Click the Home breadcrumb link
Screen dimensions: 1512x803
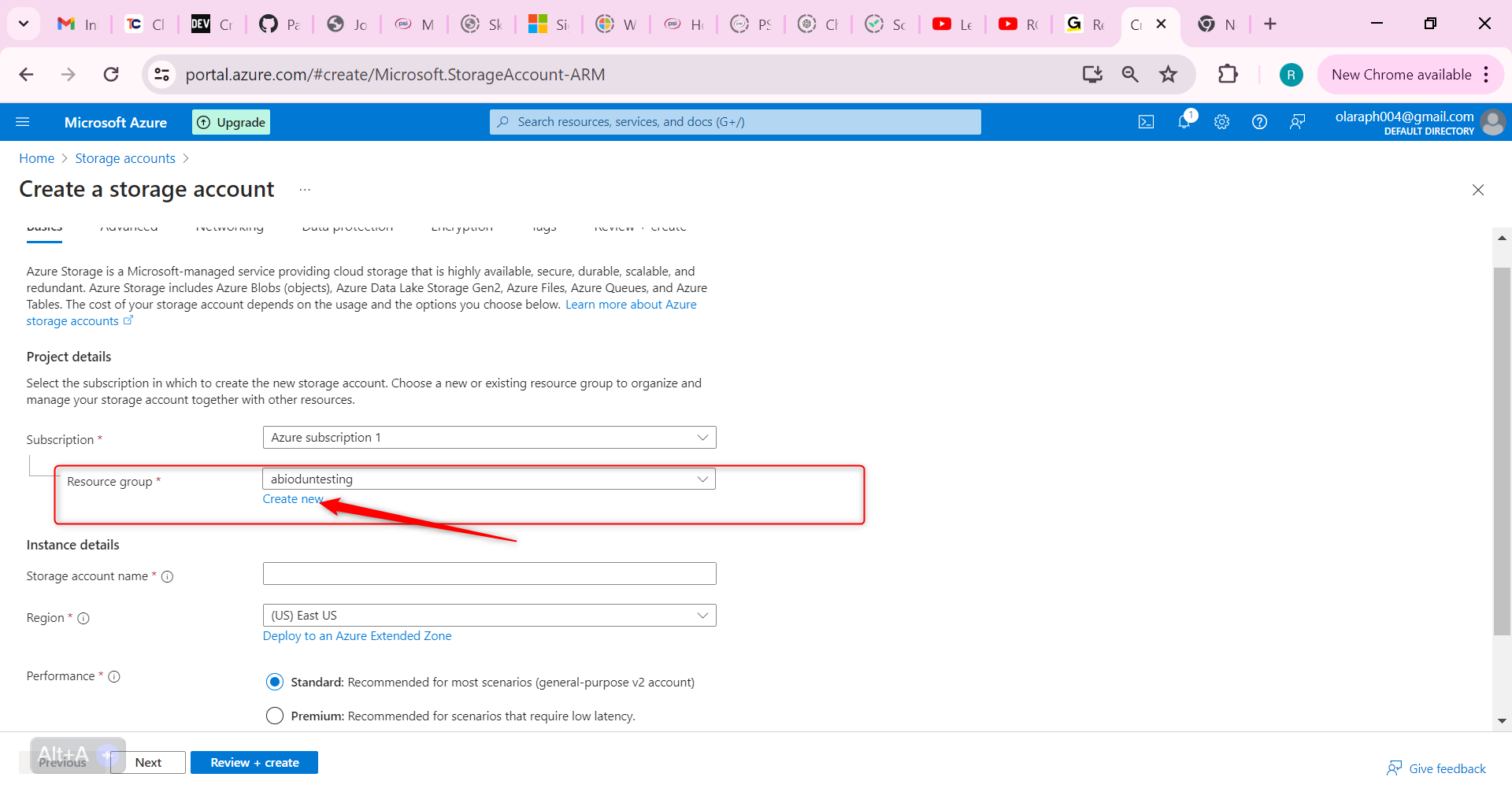(37, 158)
